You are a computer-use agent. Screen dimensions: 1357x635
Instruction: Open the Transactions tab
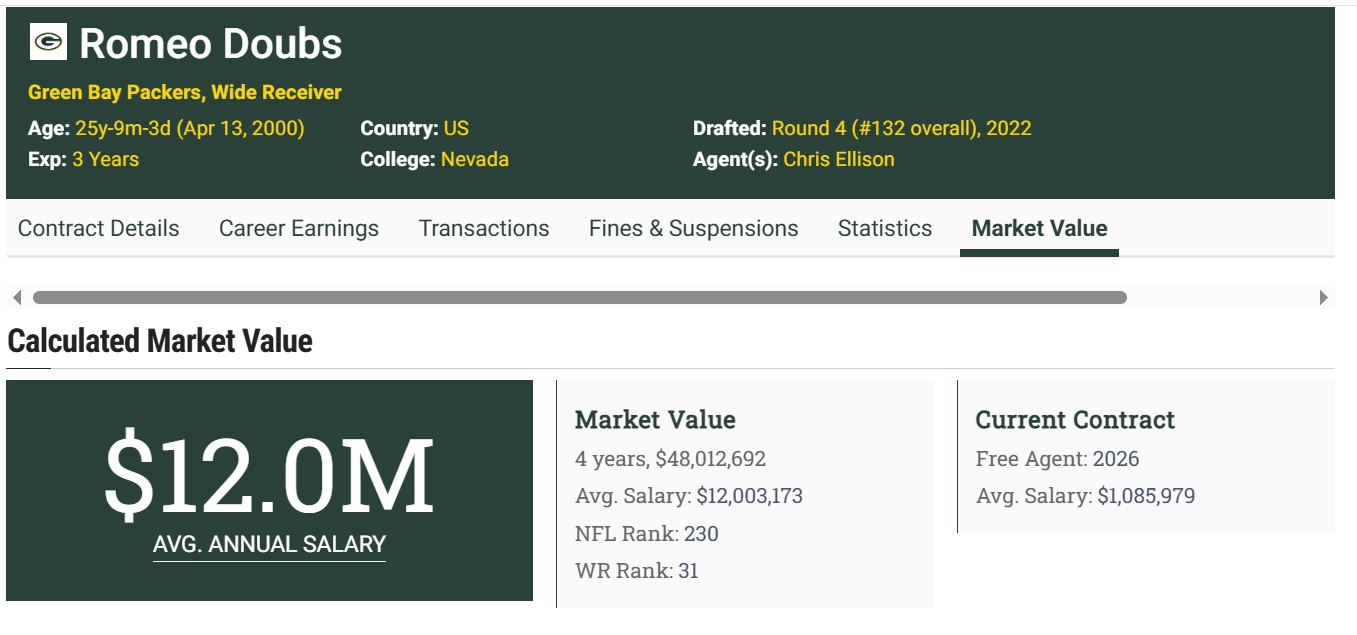pos(484,228)
